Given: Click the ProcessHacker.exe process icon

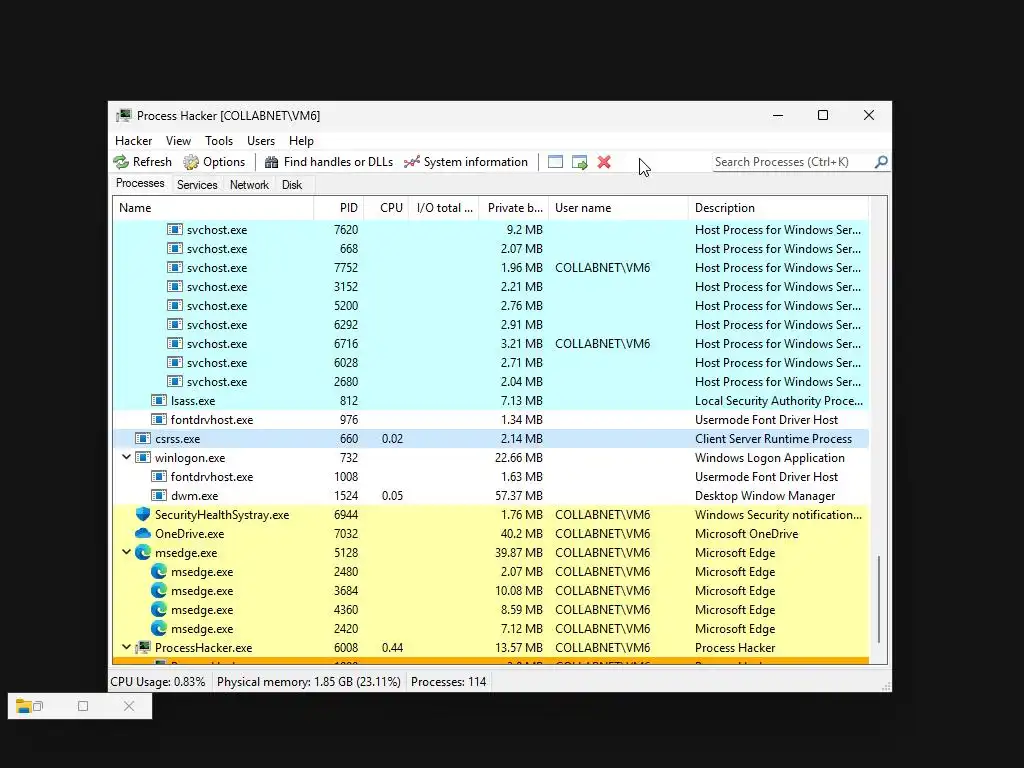Looking at the screenshot, I should coord(142,647).
